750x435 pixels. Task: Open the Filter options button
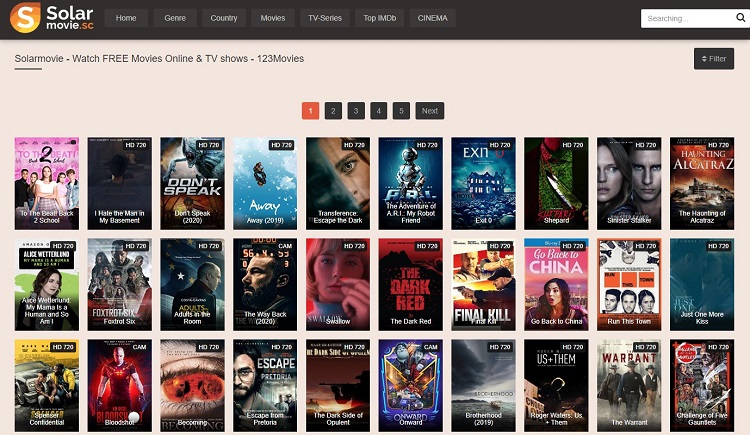coord(714,58)
